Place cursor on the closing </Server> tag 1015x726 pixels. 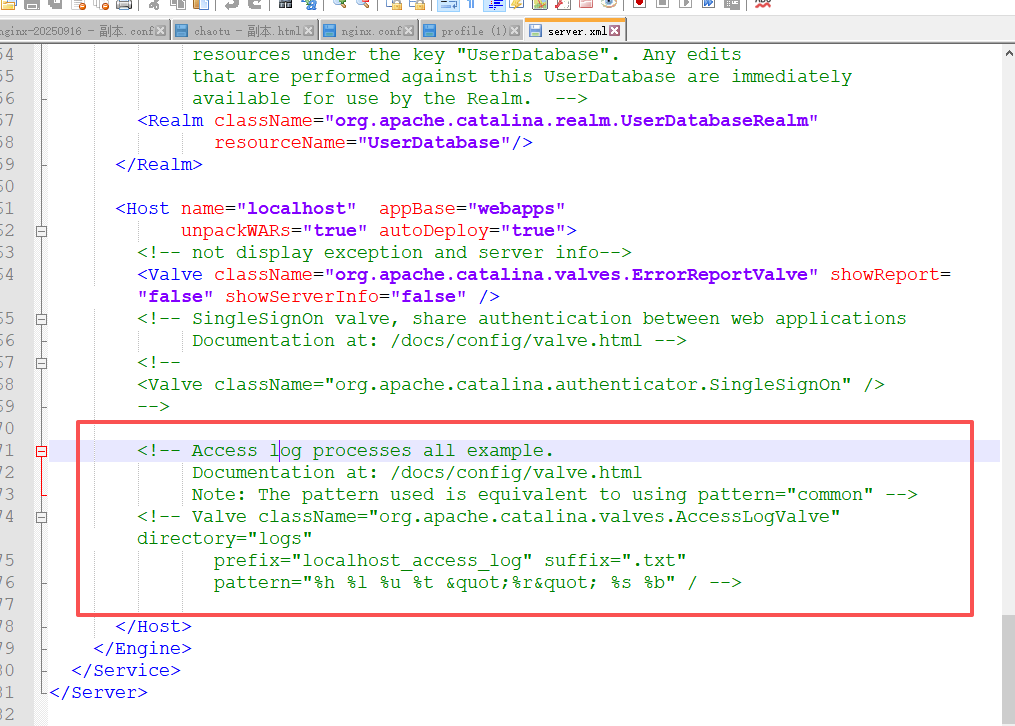(98, 692)
